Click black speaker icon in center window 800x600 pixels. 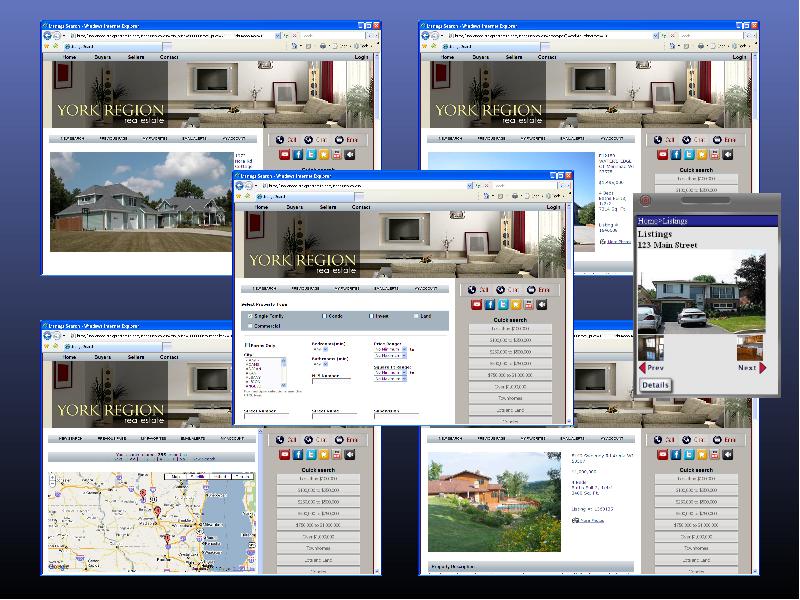pyautogui.click(x=542, y=305)
